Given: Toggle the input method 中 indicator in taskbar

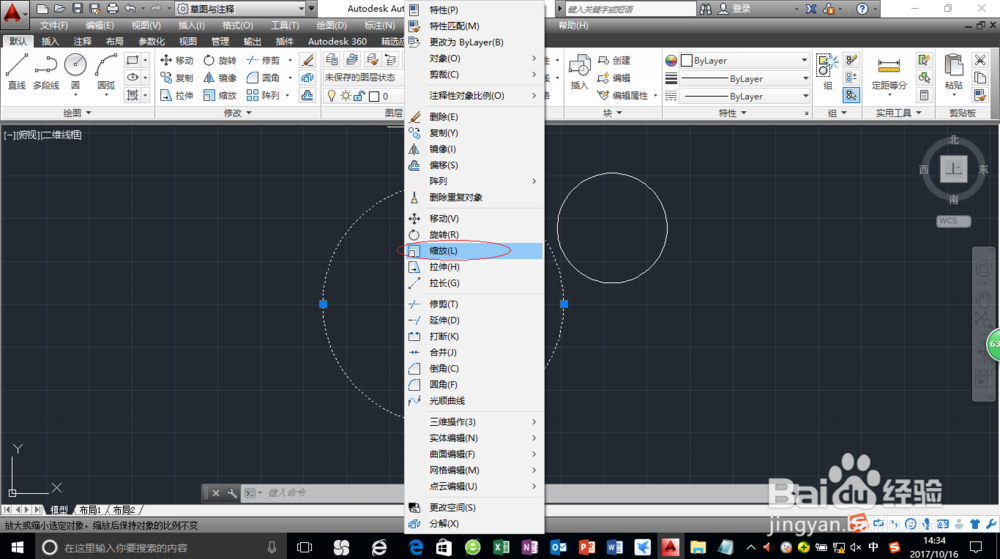Looking at the screenshot, I should pos(873,547).
